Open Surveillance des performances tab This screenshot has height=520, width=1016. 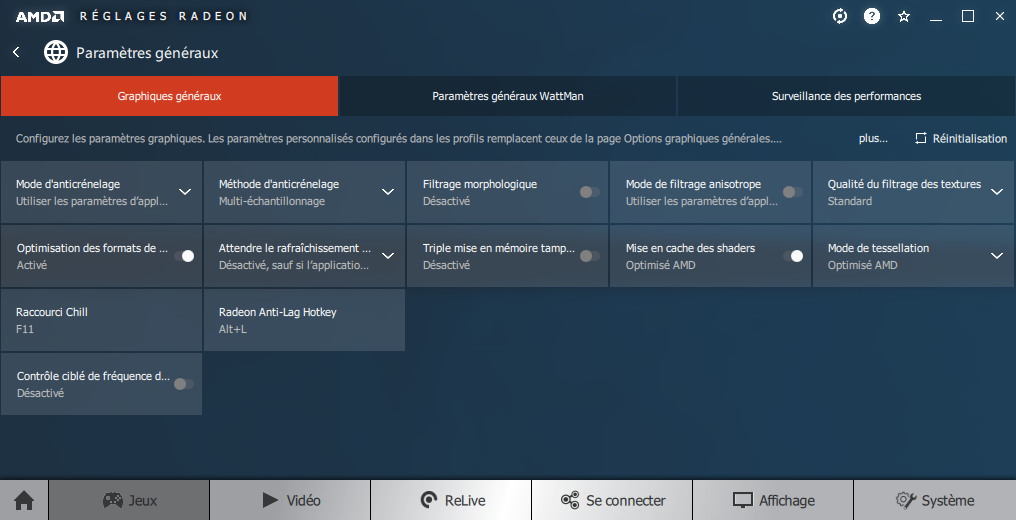coord(846,97)
